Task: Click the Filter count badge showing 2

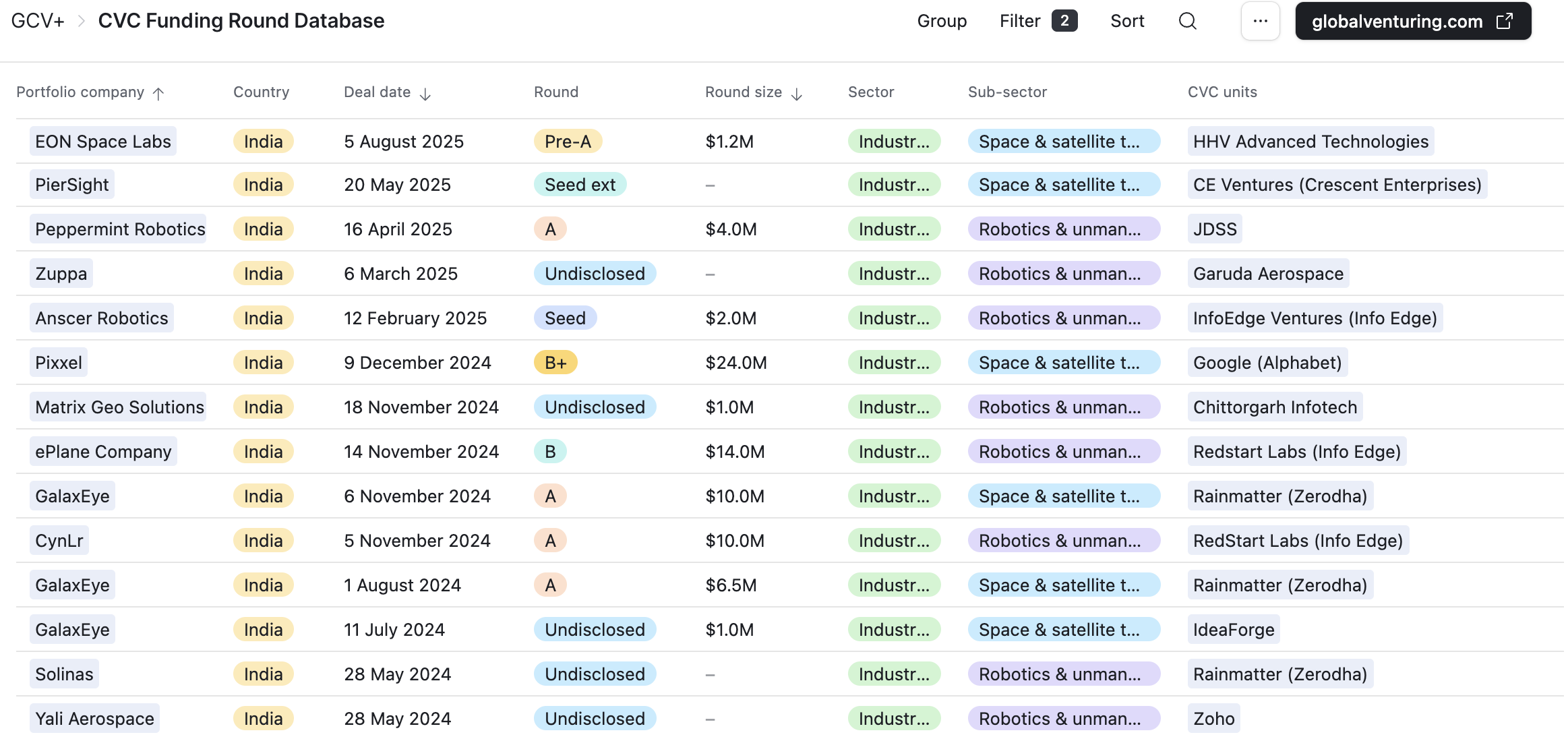Action: (1064, 21)
